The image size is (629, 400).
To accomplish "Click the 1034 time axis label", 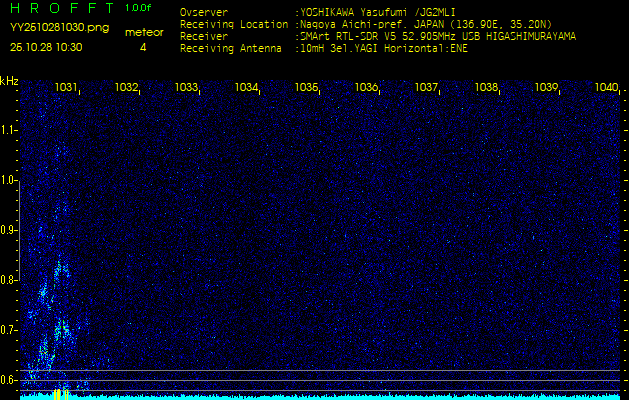I will point(246,87).
